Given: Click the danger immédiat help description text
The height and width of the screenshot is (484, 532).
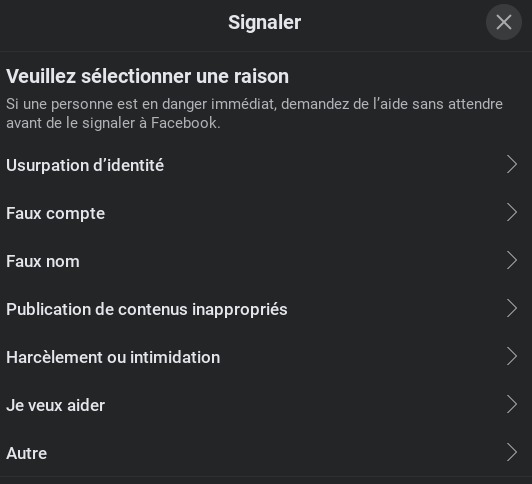Looking at the screenshot, I should 254,113.
